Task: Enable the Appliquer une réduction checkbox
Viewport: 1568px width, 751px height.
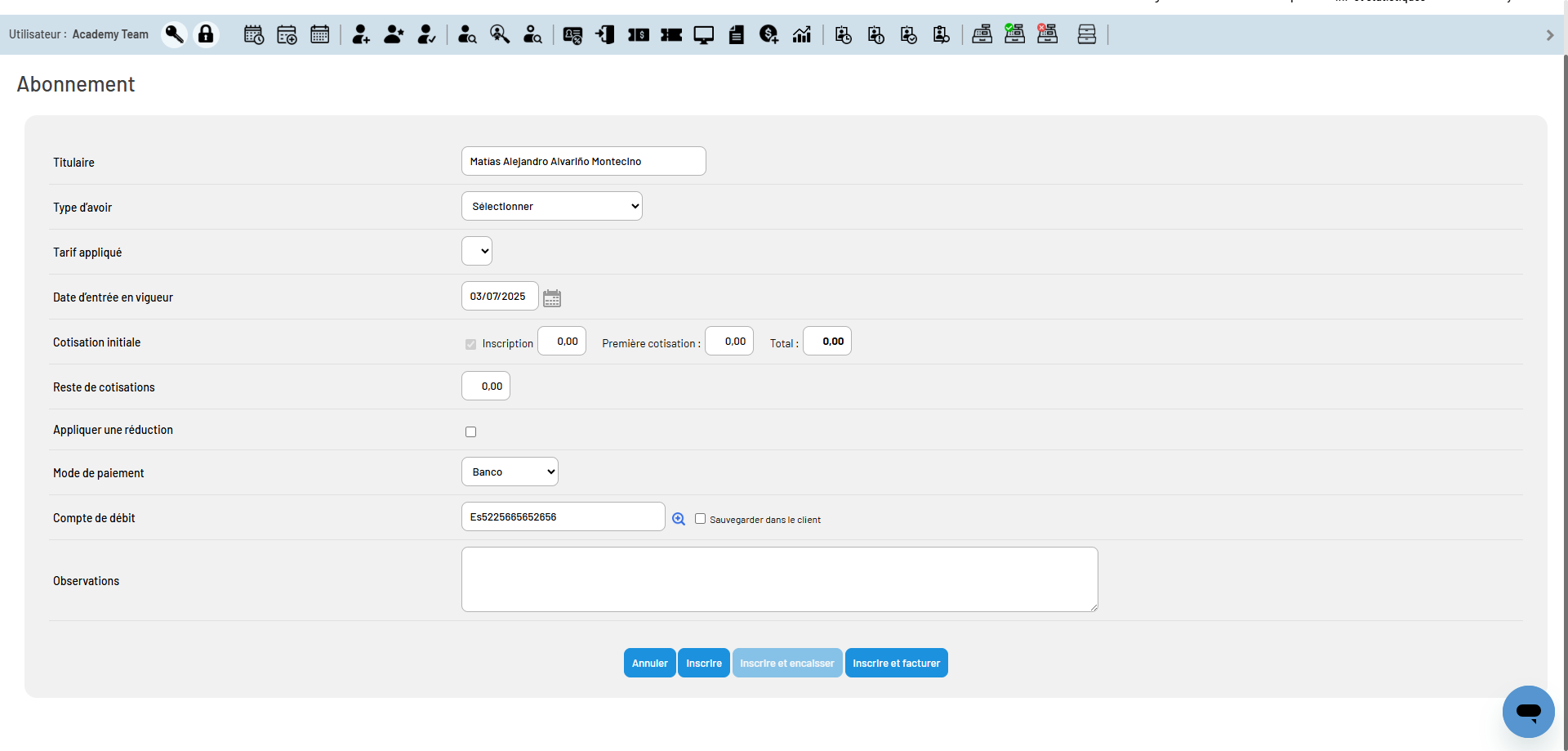Action: 470,431
